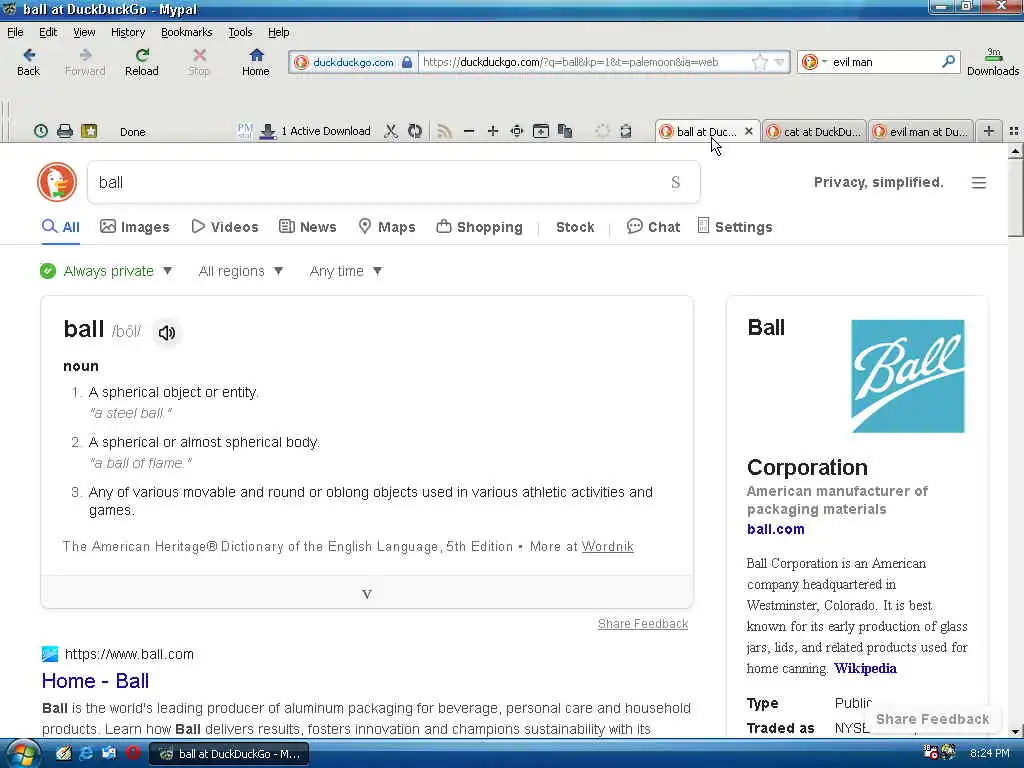
Task: Open the history clock icon
Action: [x=40, y=131]
